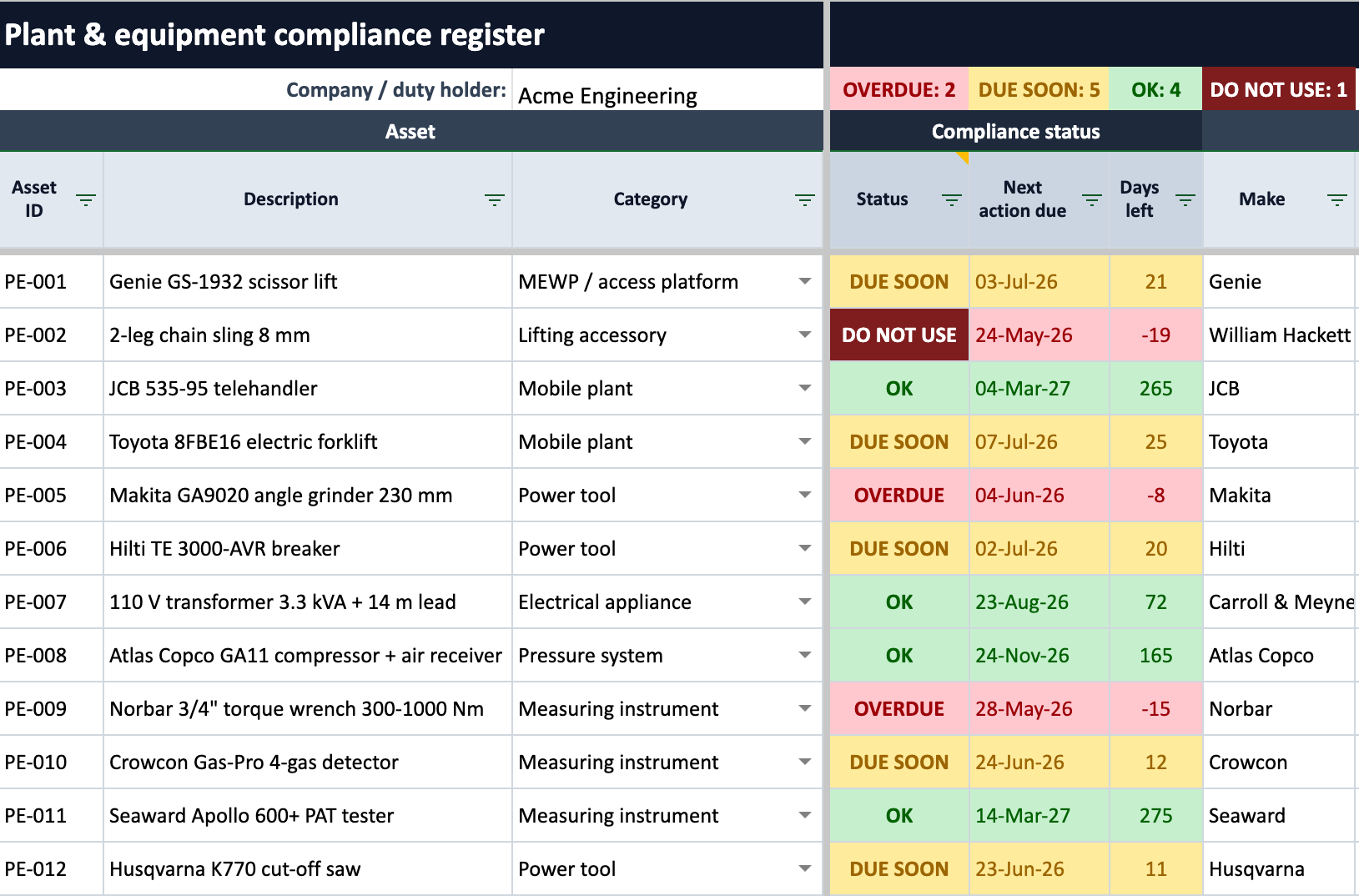The width and height of the screenshot is (1359, 896).
Task: Select asset ID cell PE-012
Action: point(52,869)
